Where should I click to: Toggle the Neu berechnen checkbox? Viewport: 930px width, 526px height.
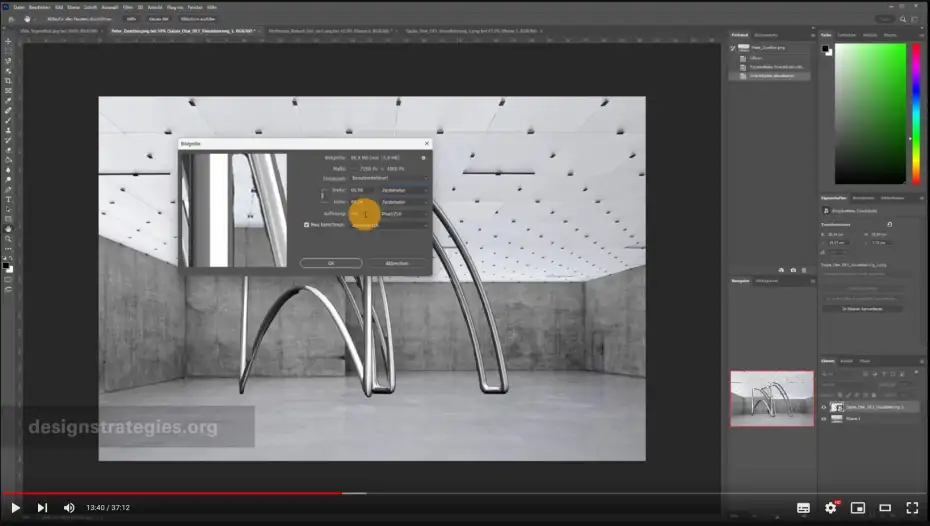point(307,225)
